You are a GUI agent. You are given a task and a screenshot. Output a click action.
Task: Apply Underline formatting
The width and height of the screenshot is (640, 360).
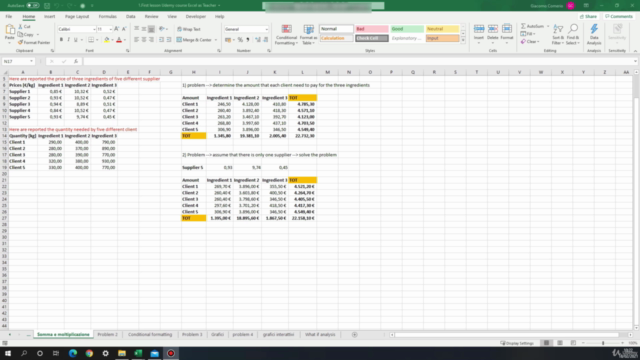click(76, 40)
